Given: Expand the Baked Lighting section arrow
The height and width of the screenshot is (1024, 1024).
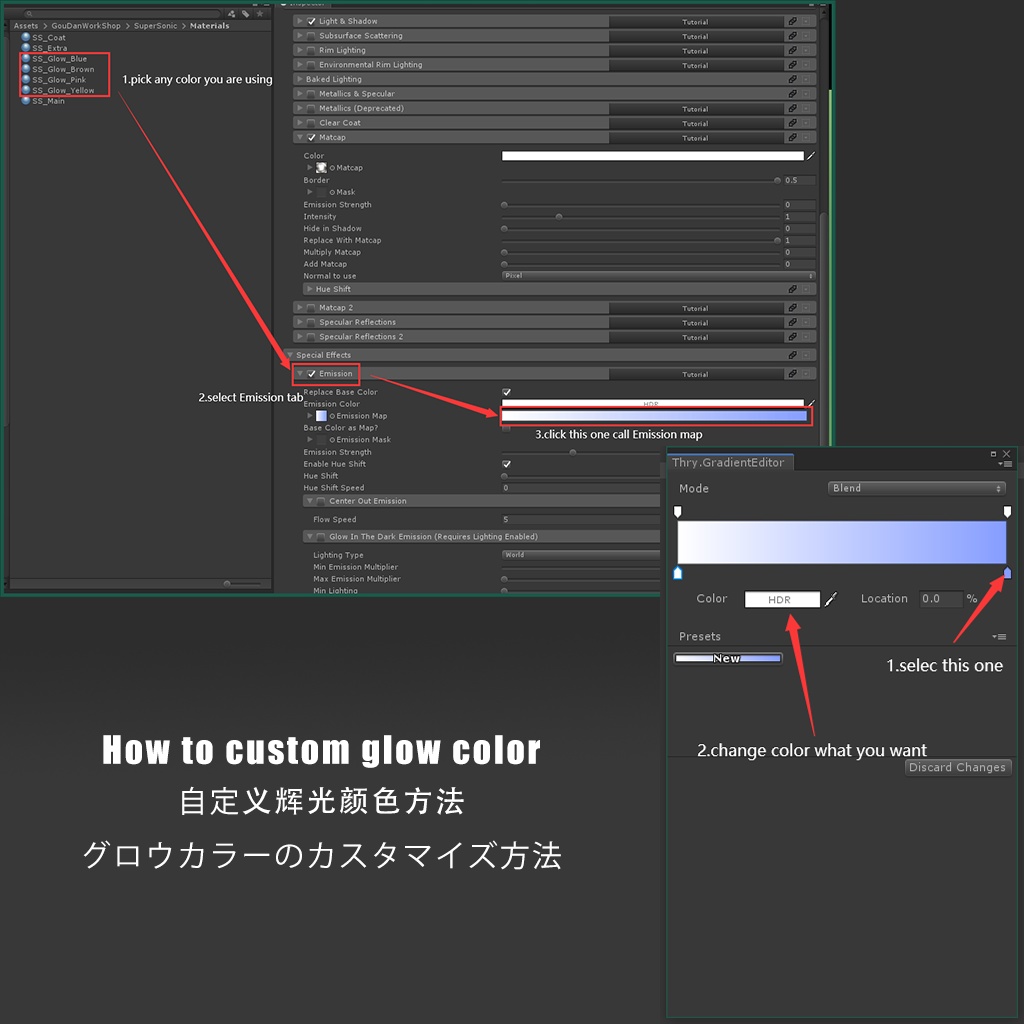Looking at the screenshot, I should (x=300, y=79).
